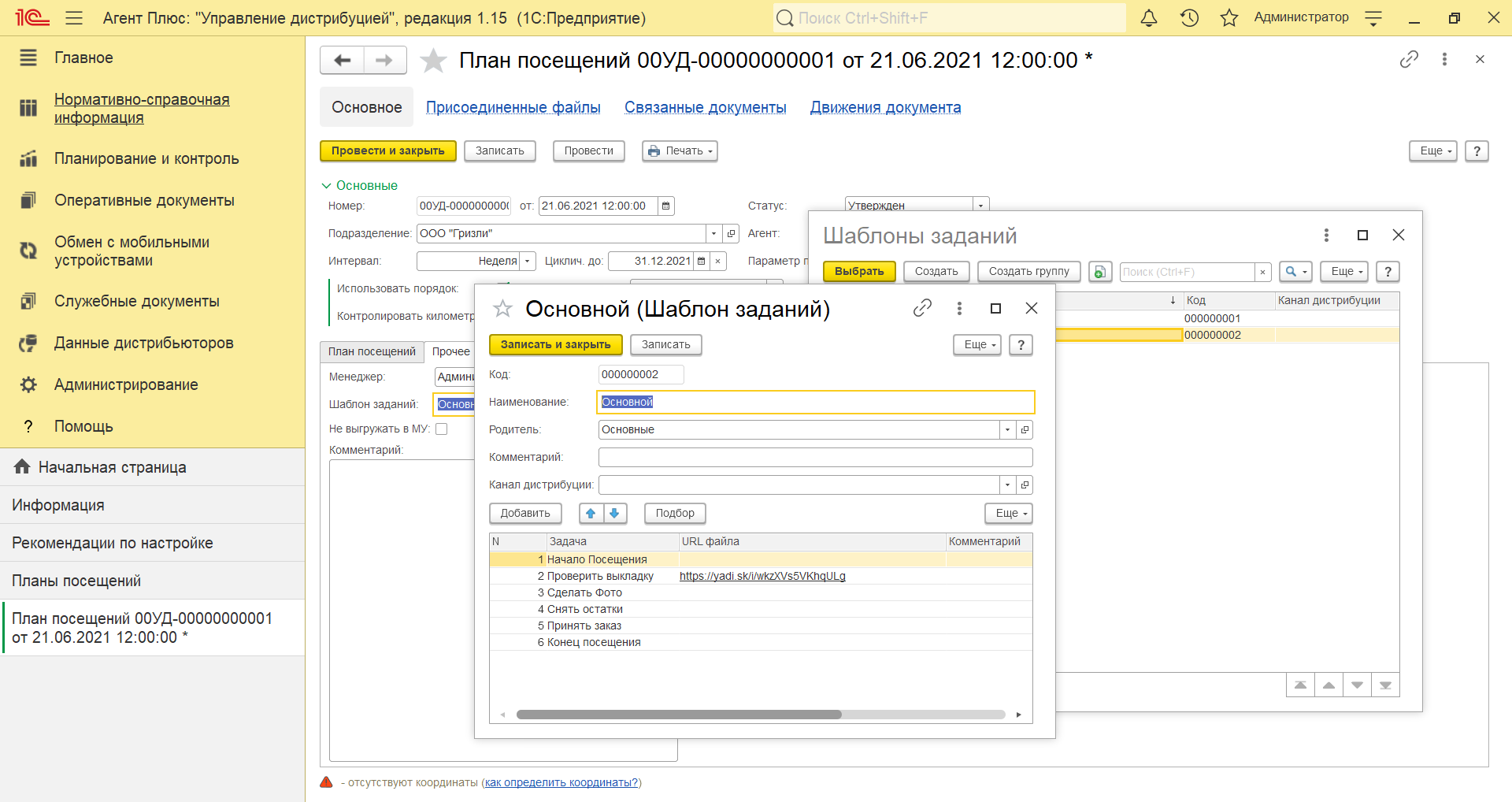Open calendar picker for document date
Screen dimensions: 1512x802
pos(666,206)
